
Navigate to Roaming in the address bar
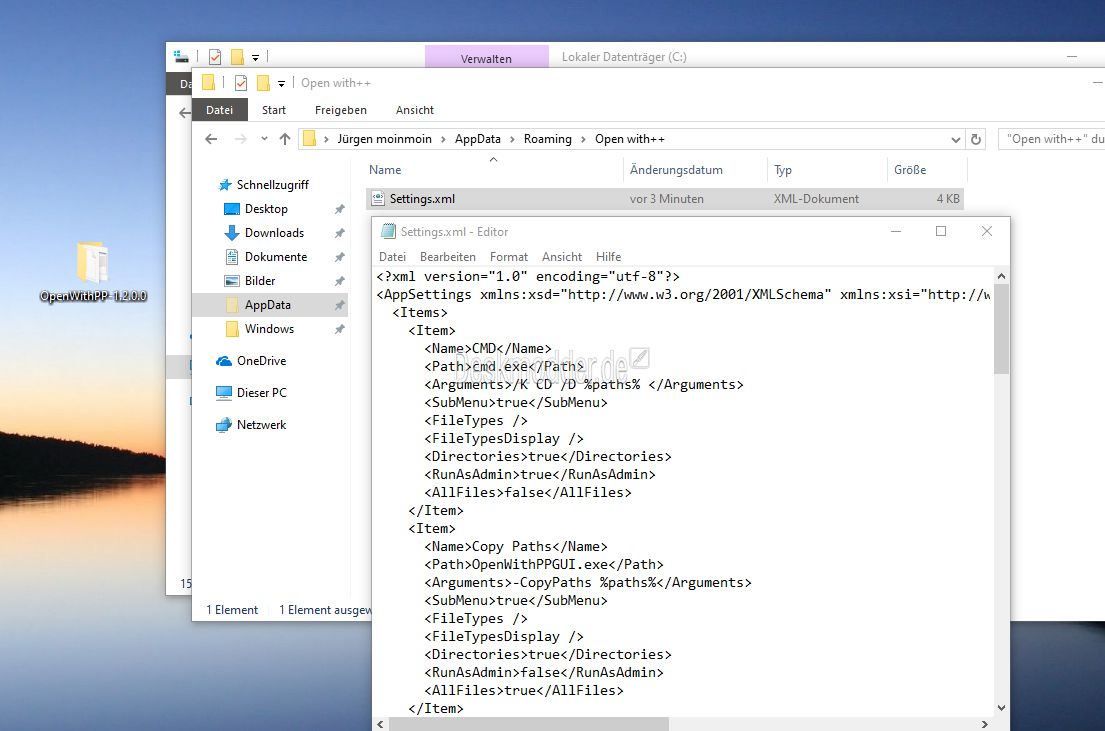[548, 139]
